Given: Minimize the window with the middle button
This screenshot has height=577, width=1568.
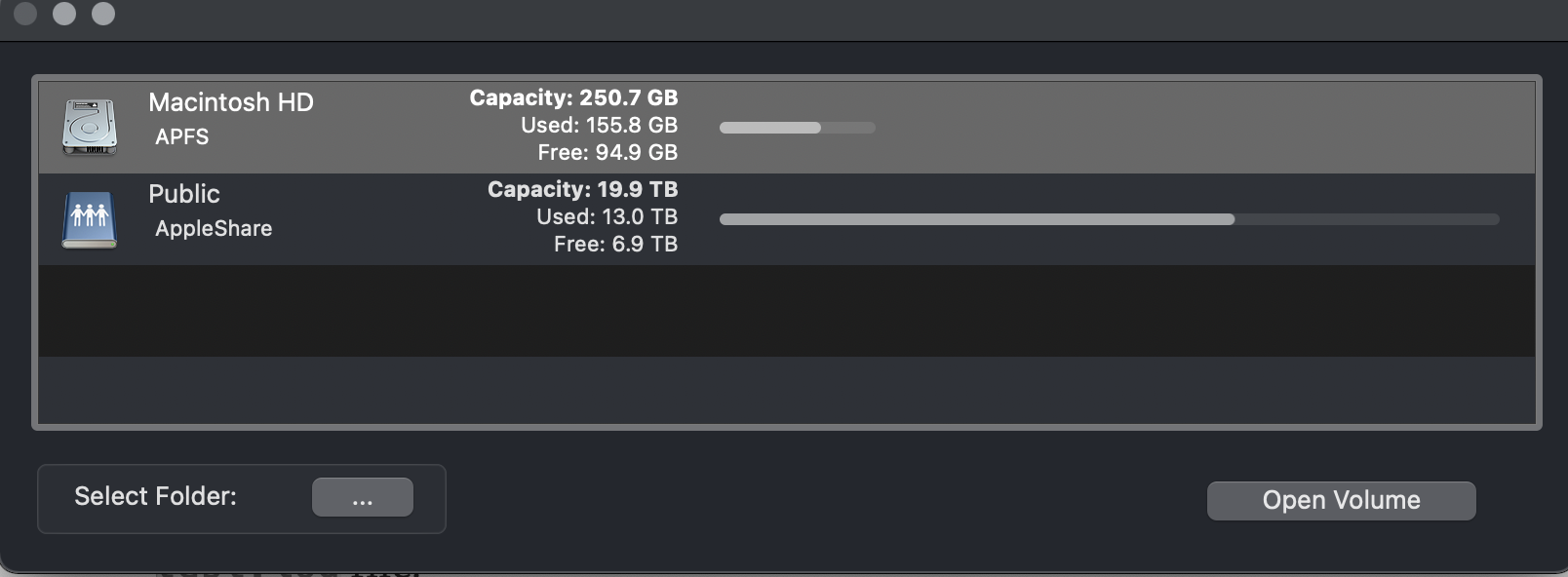Looking at the screenshot, I should point(64,14).
